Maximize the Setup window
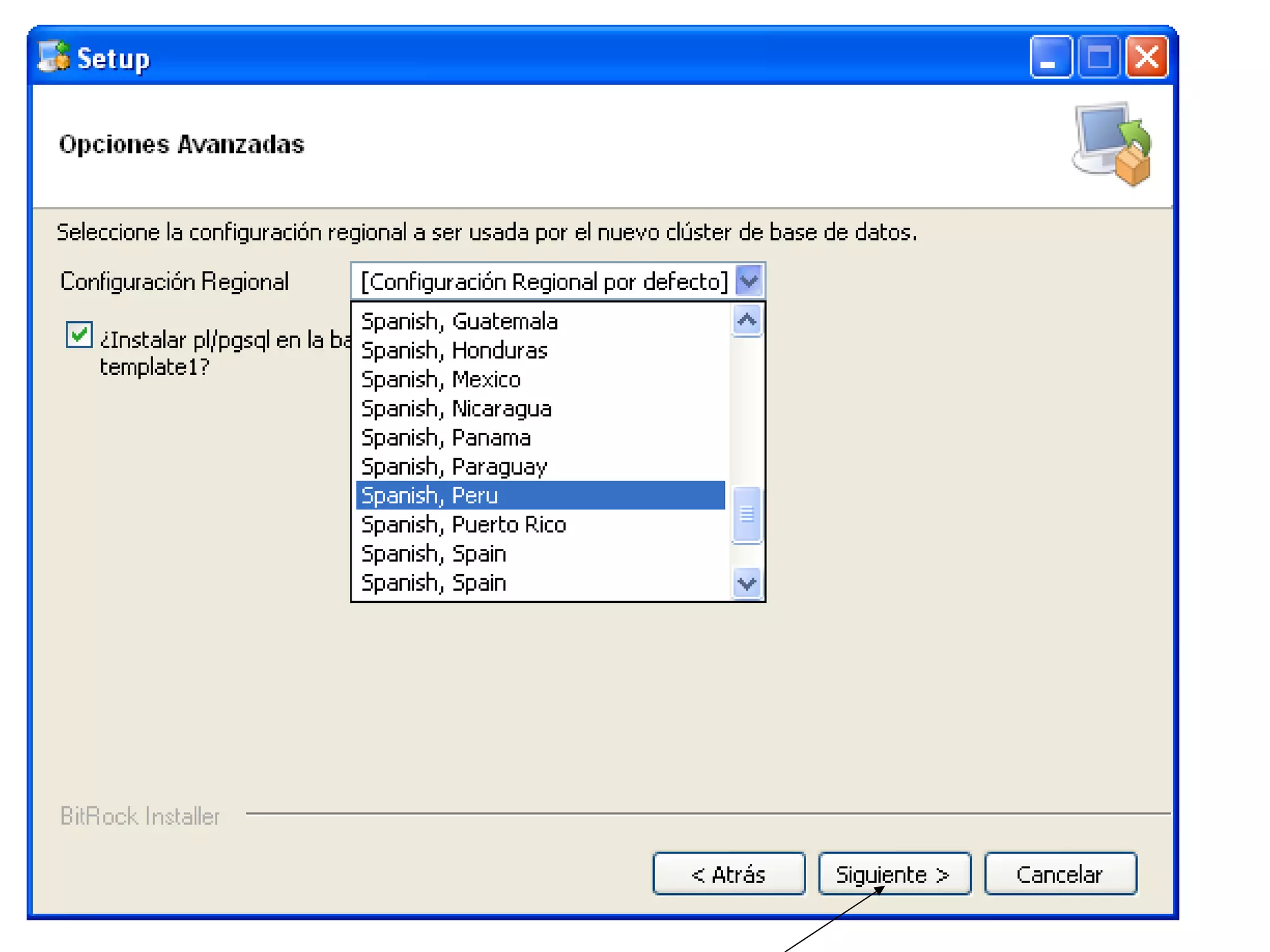This screenshot has width=1270, height=952. pyautogui.click(x=1099, y=57)
